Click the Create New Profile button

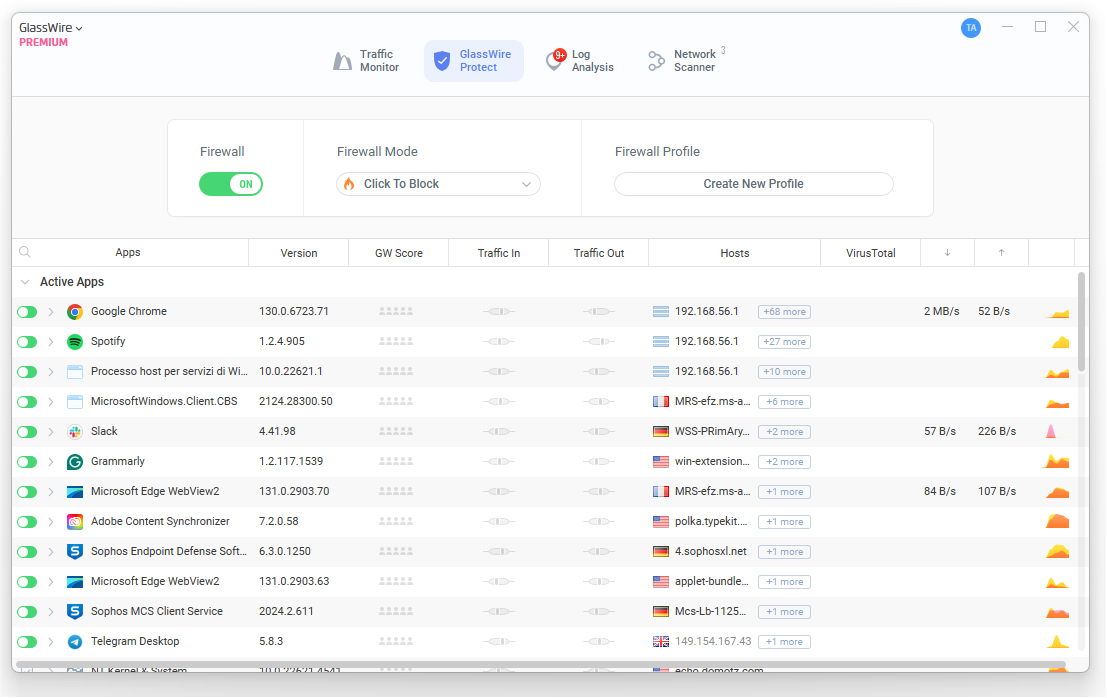pyautogui.click(x=753, y=184)
